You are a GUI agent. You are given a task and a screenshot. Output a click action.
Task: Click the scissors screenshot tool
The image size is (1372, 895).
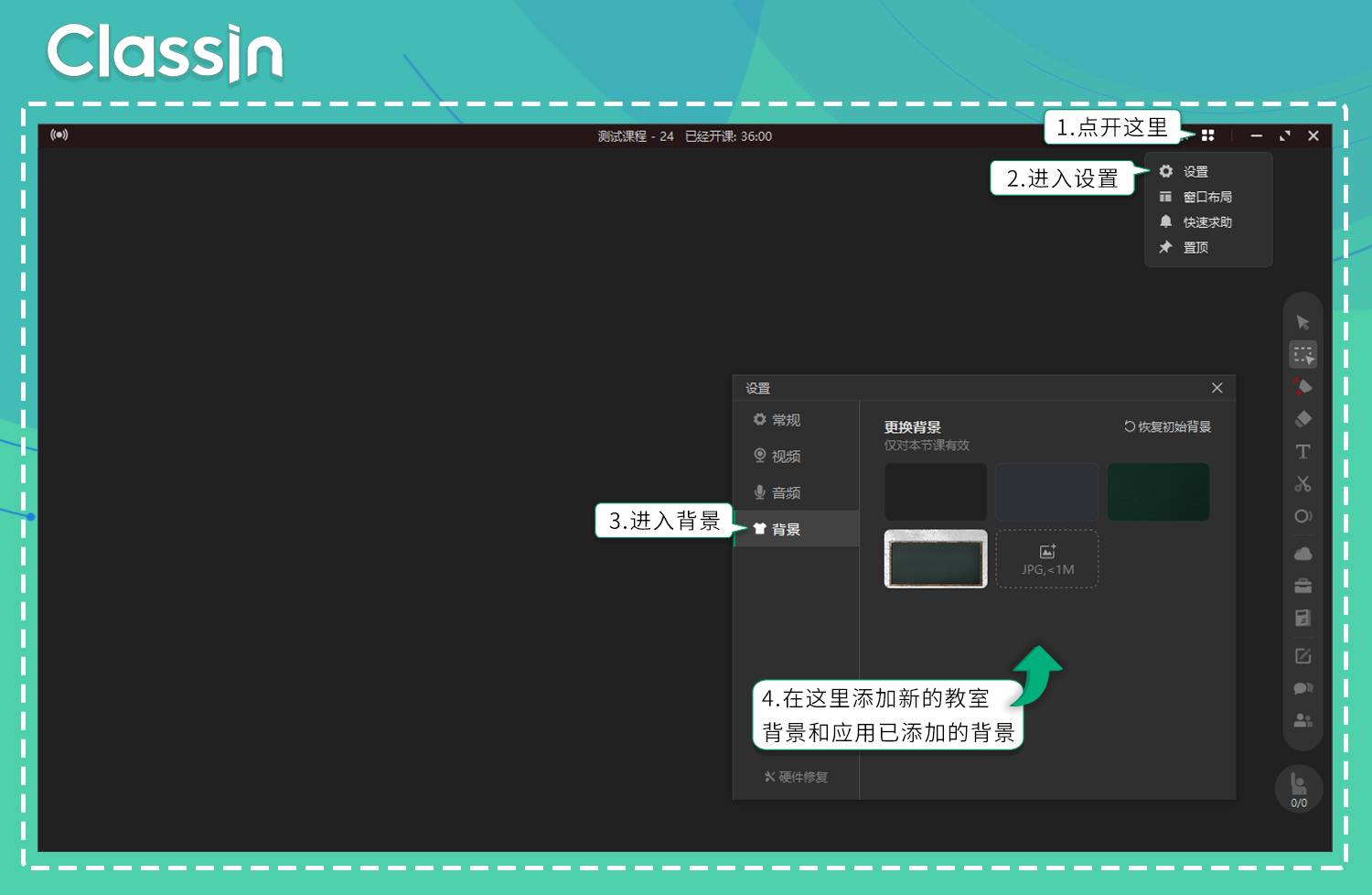[1303, 483]
